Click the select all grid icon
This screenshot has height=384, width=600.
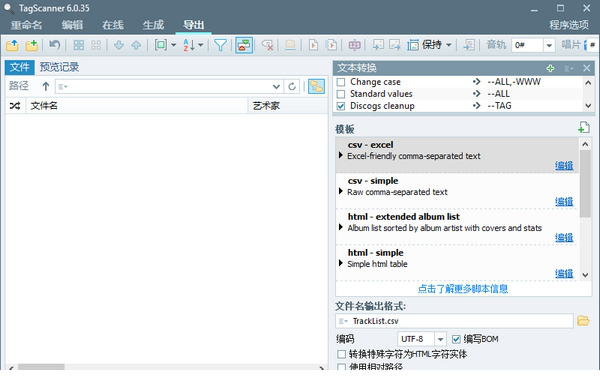click(79, 45)
